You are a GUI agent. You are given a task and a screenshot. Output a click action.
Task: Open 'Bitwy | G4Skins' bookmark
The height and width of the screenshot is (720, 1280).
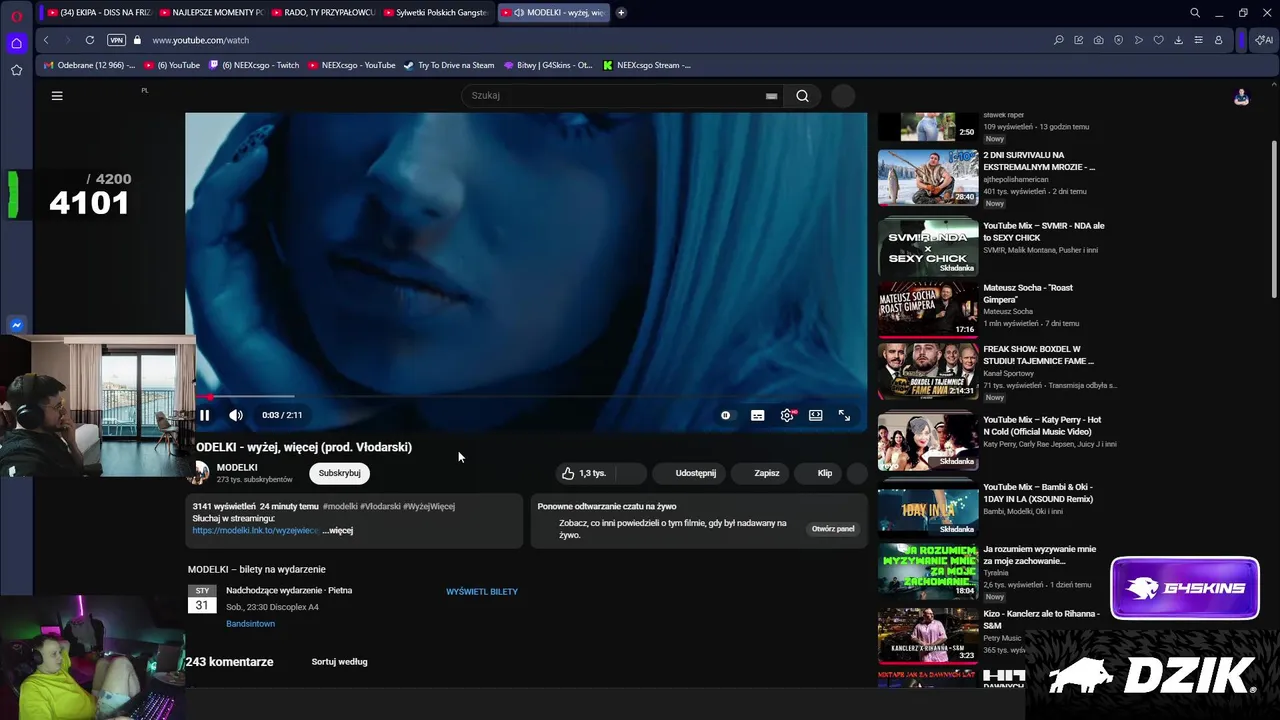coord(548,65)
